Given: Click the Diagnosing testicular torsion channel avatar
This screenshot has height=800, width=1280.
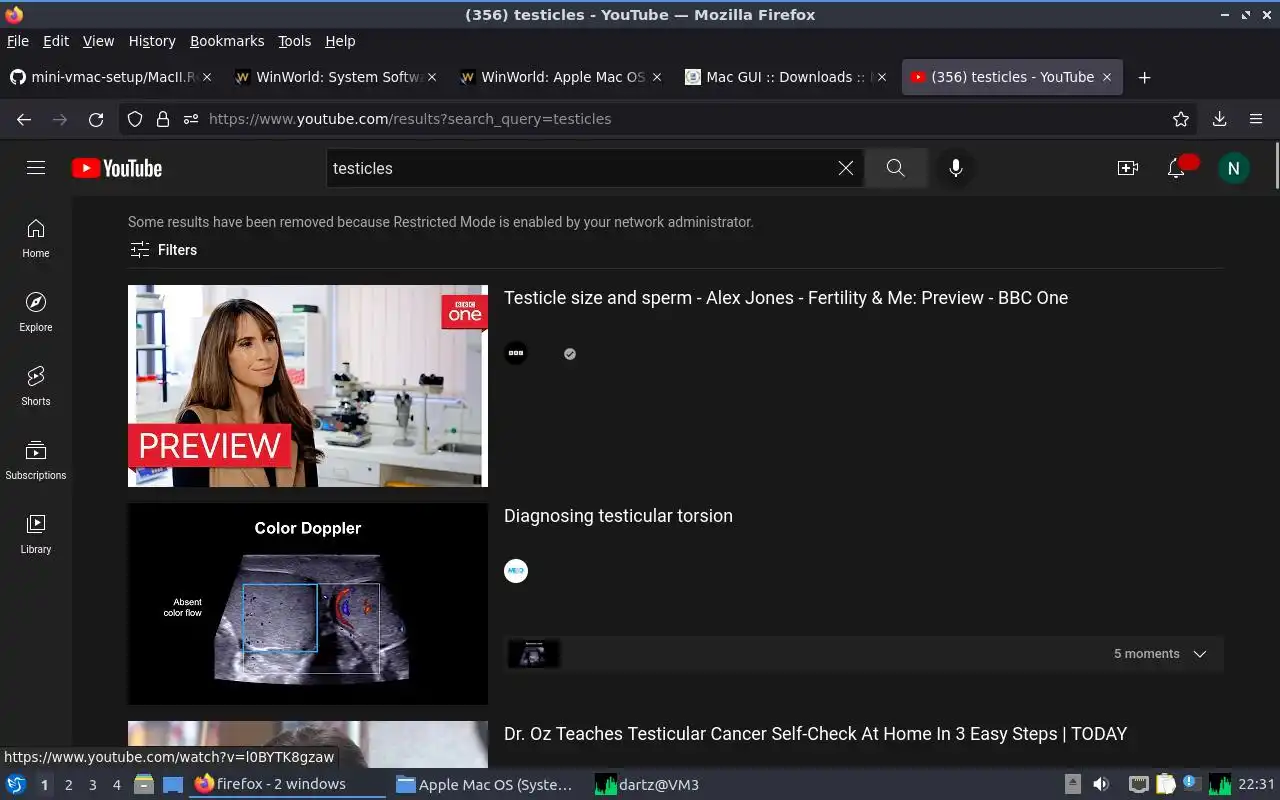Looking at the screenshot, I should coord(516,571).
